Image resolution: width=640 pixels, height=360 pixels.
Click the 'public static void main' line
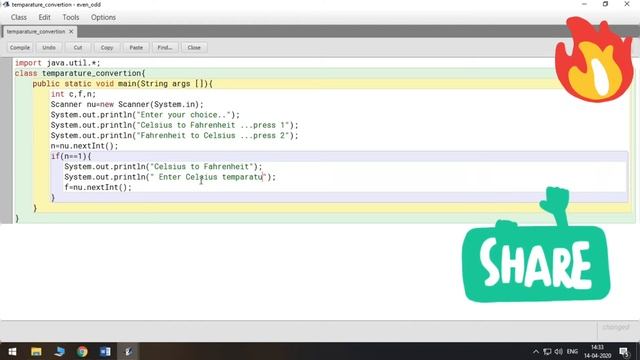click(122, 84)
